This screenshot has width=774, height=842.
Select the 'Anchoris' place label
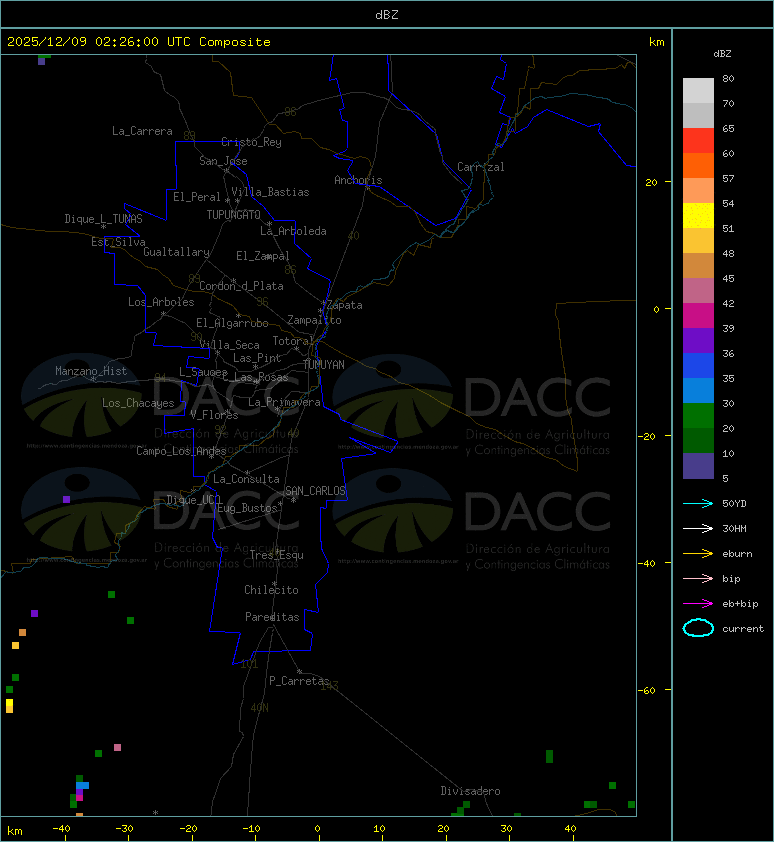point(358,180)
